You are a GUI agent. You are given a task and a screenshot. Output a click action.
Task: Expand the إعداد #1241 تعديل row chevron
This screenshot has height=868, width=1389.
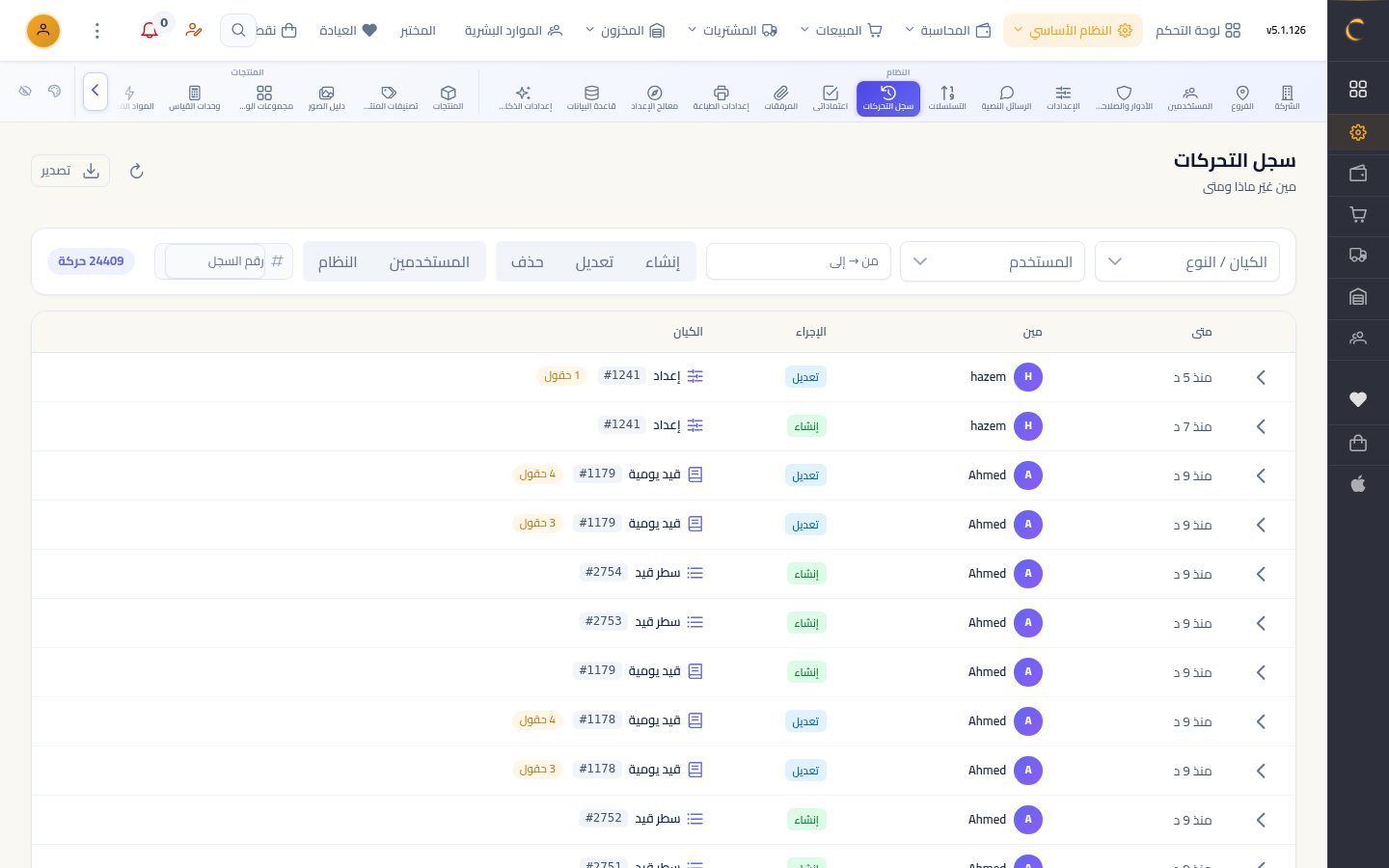point(1261,377)
